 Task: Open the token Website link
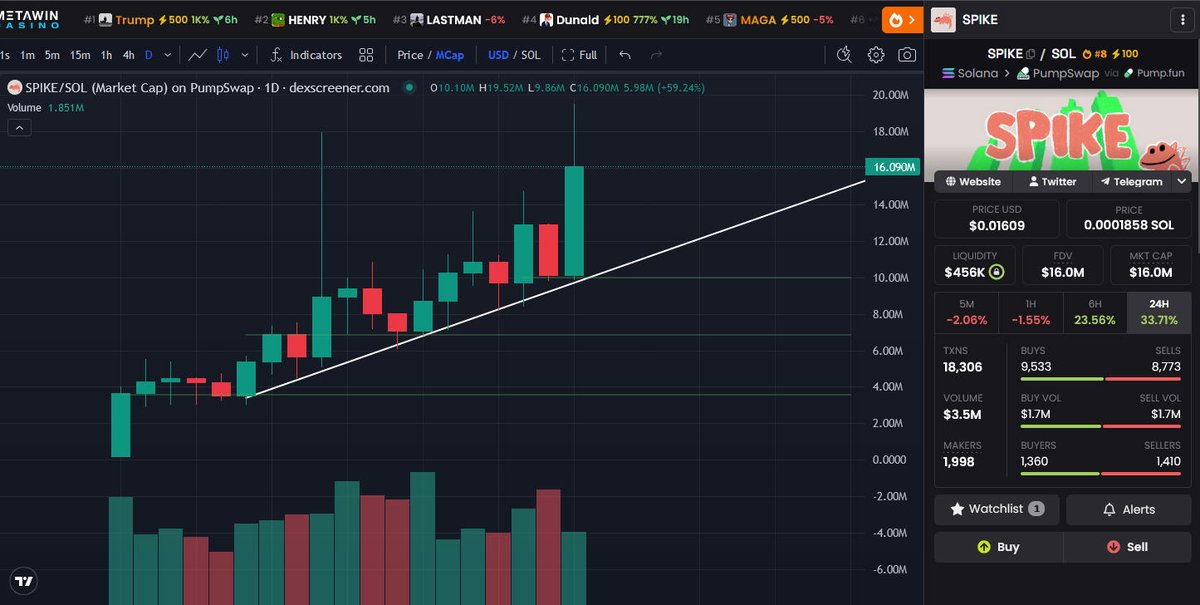(972, 182)
